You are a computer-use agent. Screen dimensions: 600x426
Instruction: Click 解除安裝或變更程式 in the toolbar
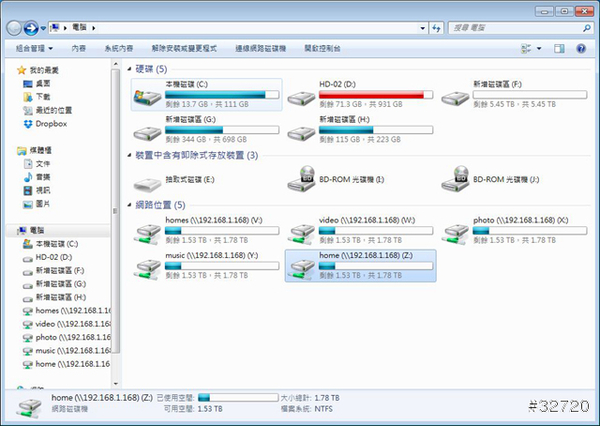tap(184, 49)
